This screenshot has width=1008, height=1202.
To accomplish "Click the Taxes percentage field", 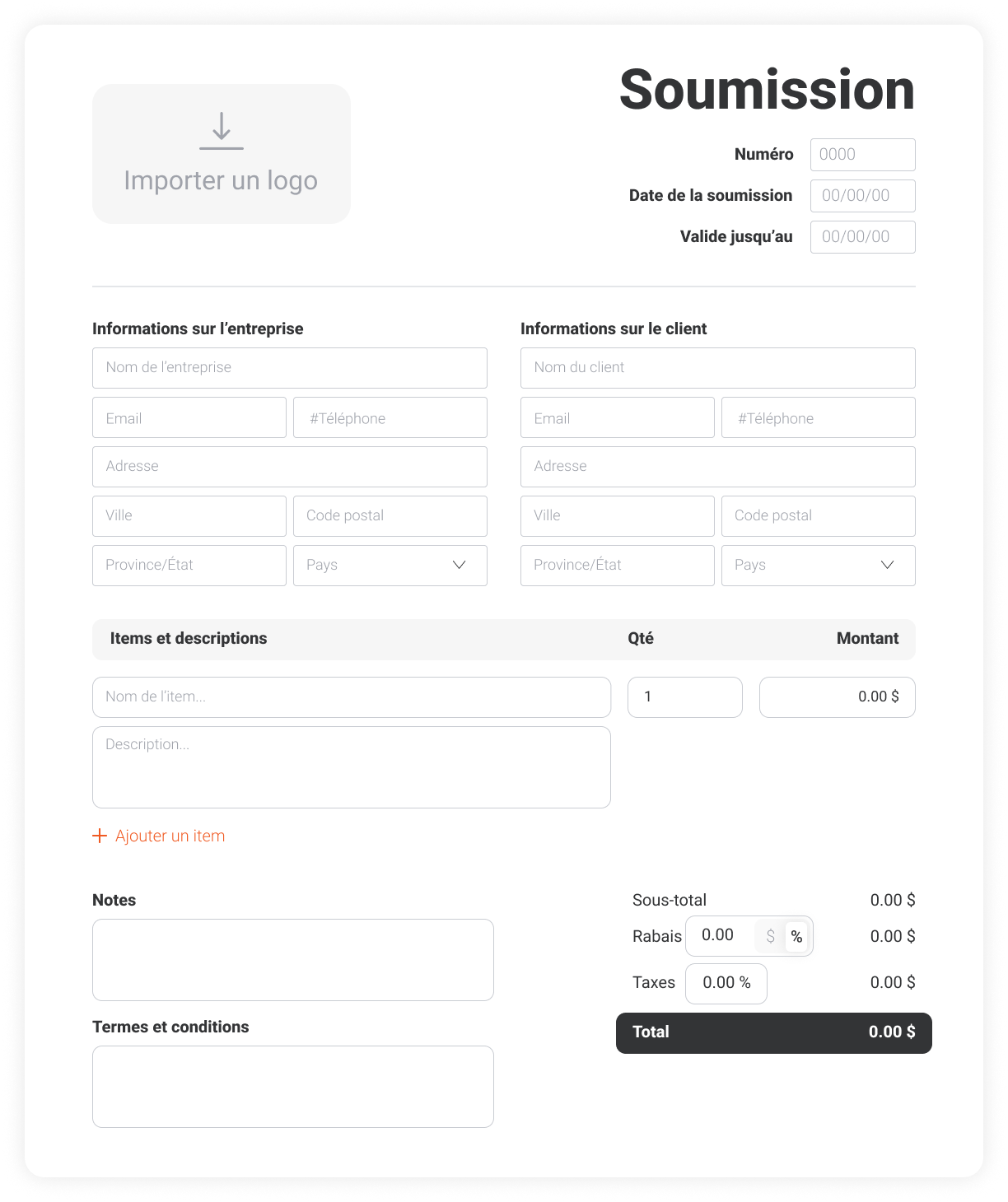I will tap(726, 983).
